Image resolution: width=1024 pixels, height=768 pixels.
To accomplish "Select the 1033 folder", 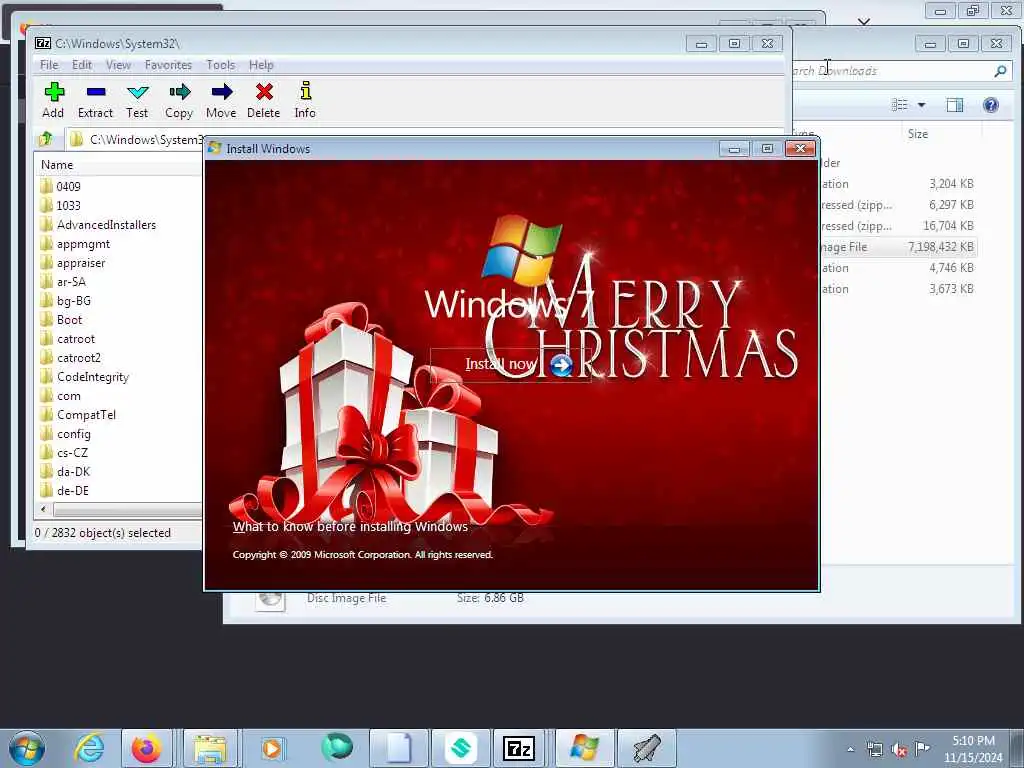I will pos(68,206).
